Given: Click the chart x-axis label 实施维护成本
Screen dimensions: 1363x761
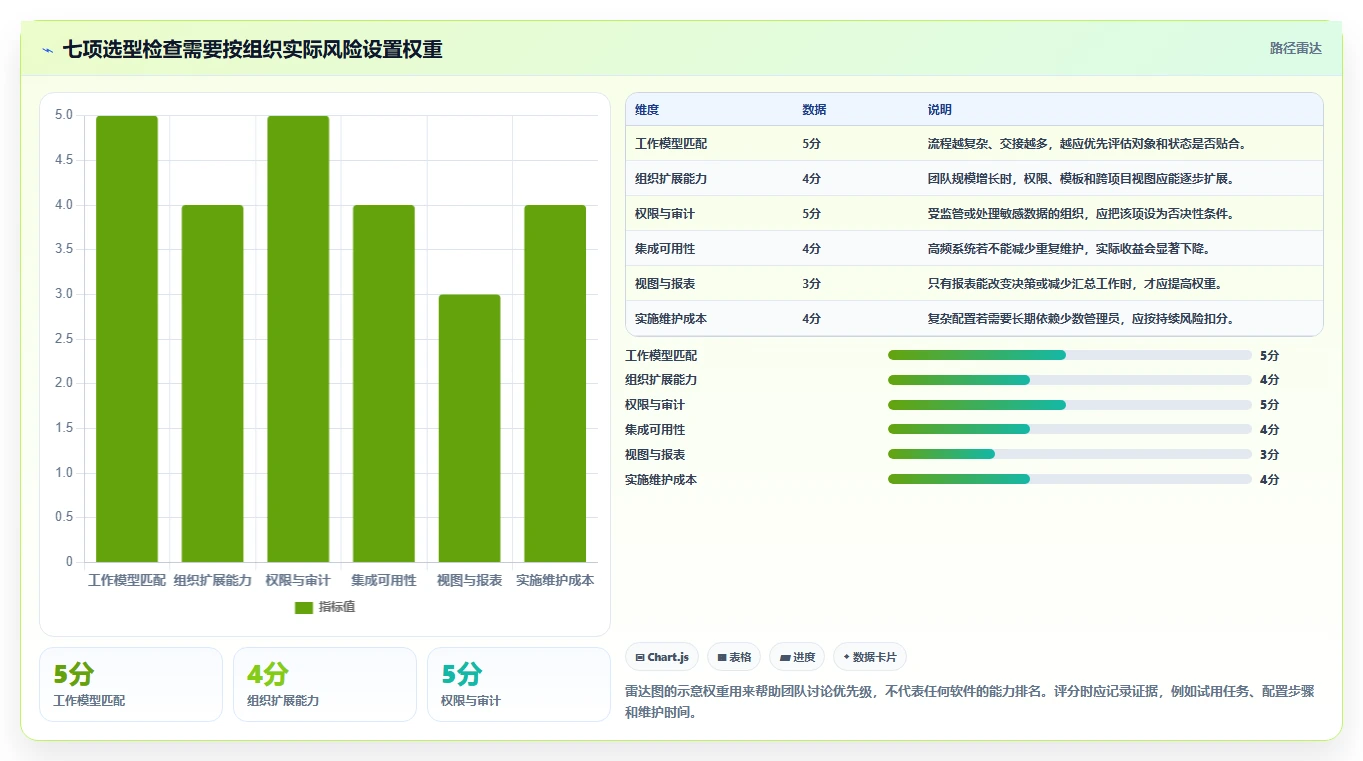Looking at the screenshot, I should [555, 580].
